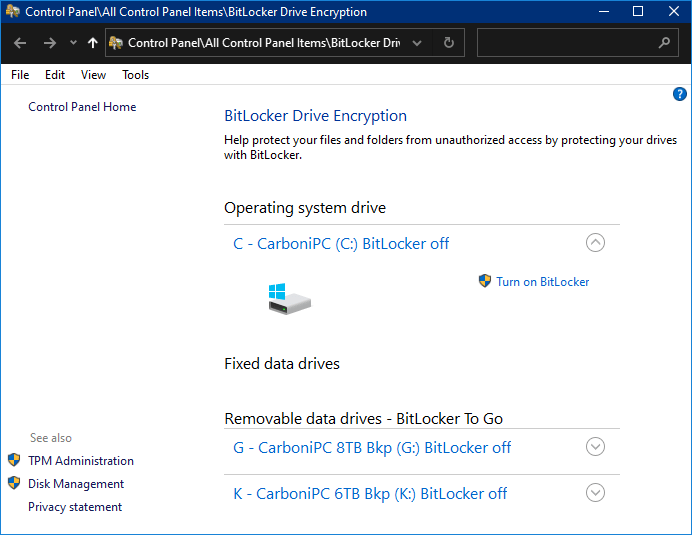Open help with the question mark icon
This screenshot has height=535, width=692.
tap(679, 94)
